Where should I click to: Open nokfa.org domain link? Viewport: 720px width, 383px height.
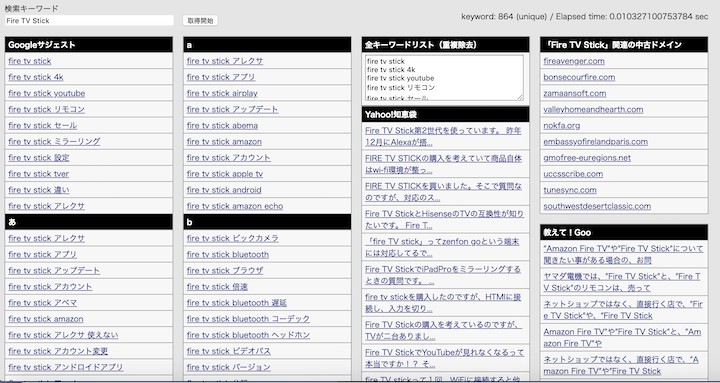(x=562, y=125)
